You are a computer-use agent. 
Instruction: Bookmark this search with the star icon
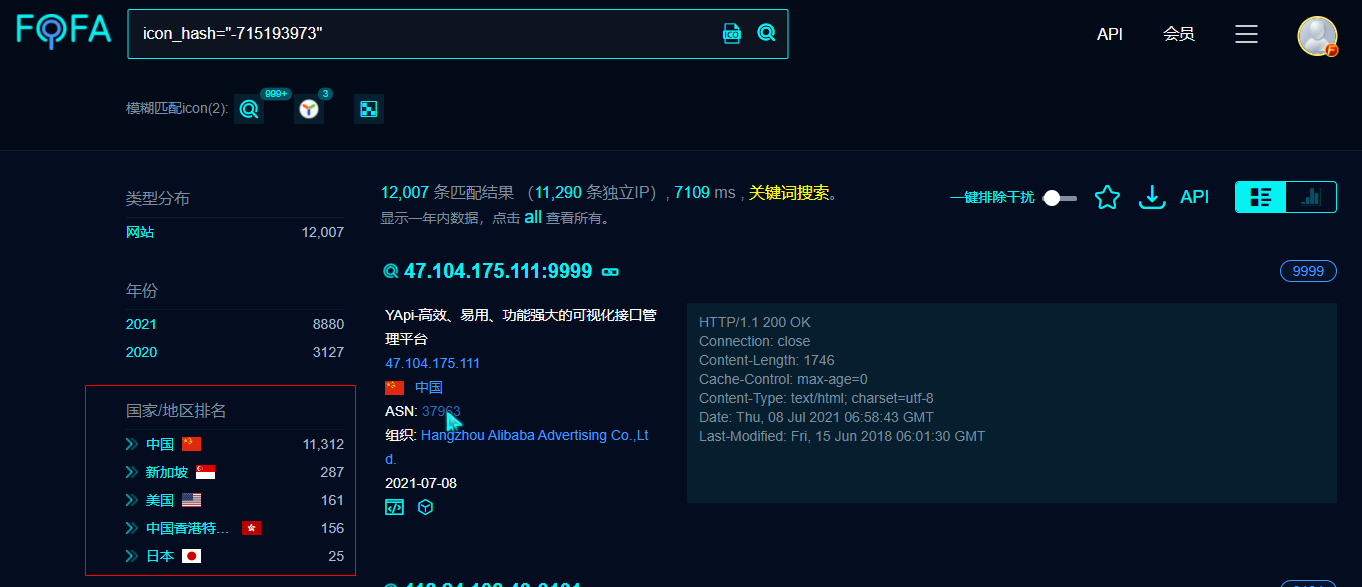tap(1107, 197)
